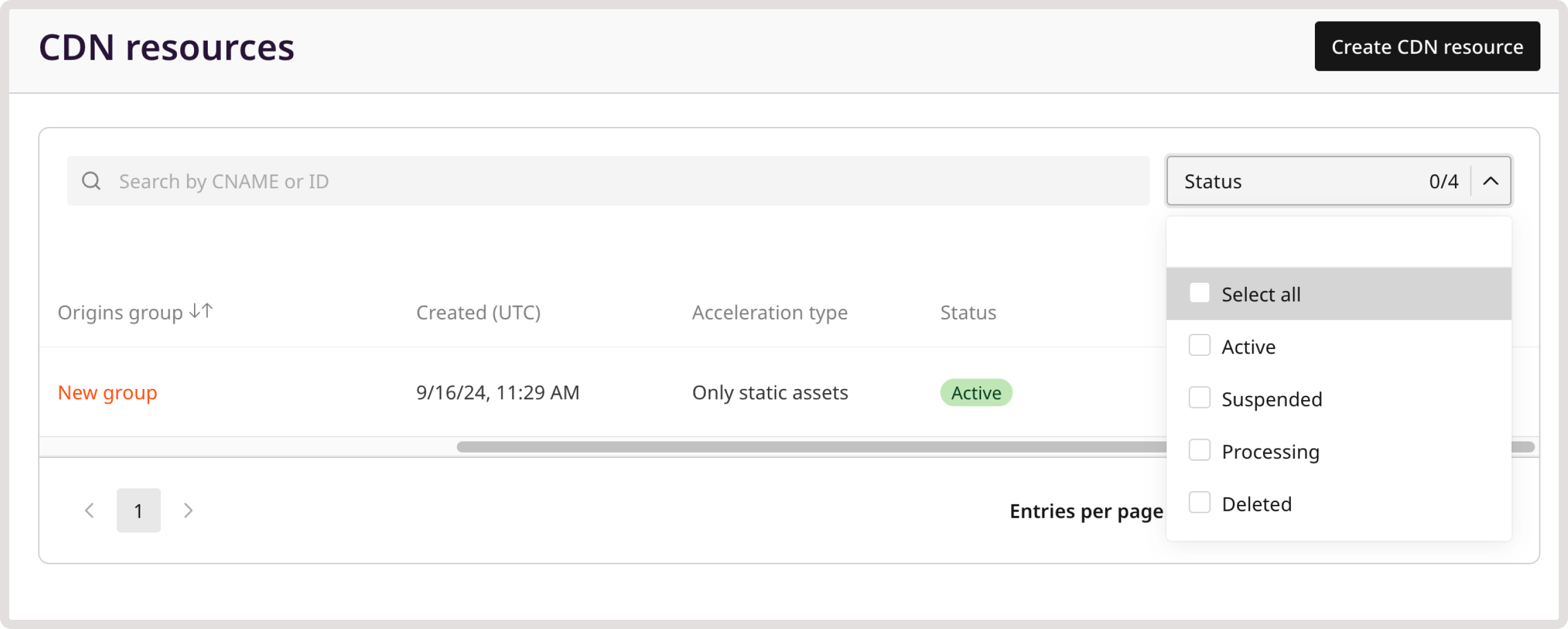
Task: Click the Created (UTC) column header
Action: tap(479, 312)
